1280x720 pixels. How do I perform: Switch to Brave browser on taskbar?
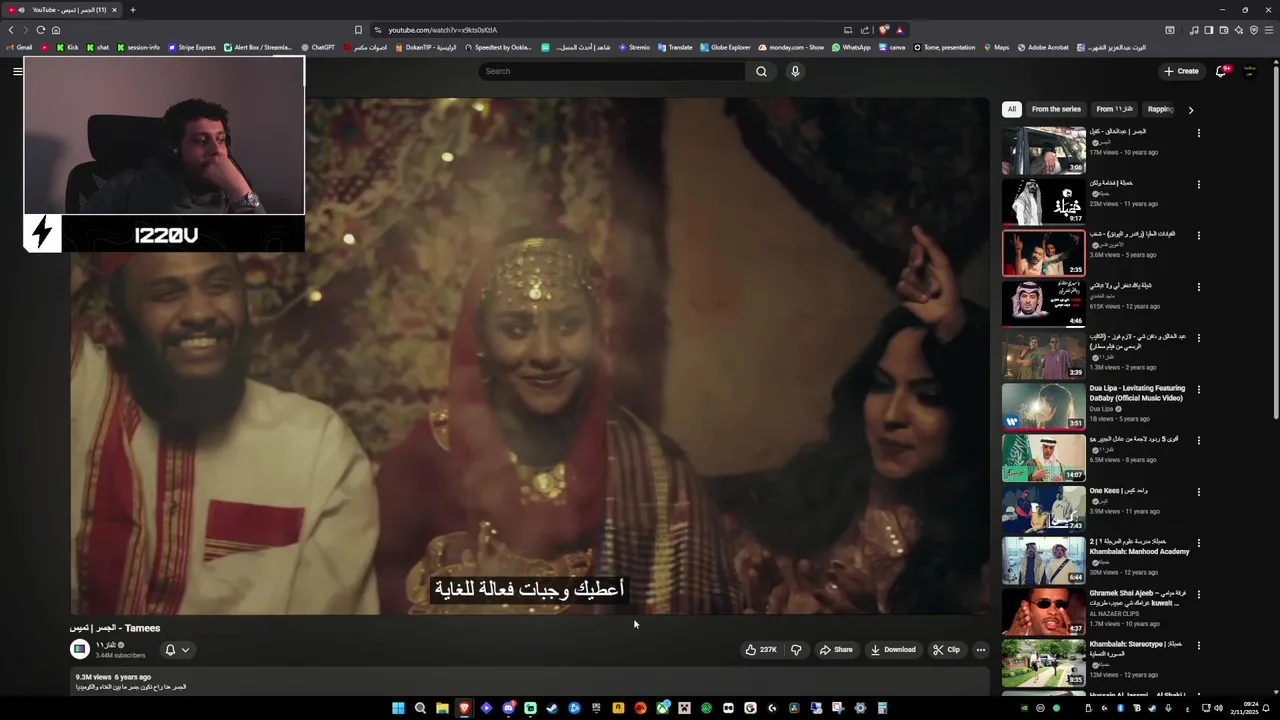pos(464,708)
